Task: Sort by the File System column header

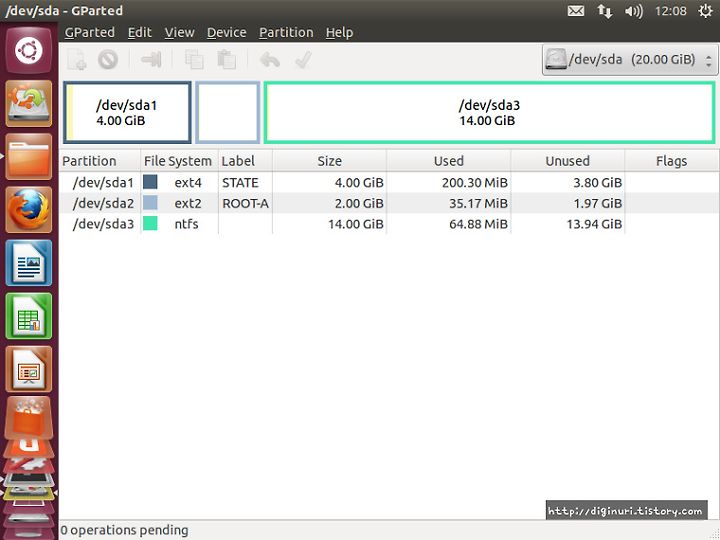Action: click(179, 161)
